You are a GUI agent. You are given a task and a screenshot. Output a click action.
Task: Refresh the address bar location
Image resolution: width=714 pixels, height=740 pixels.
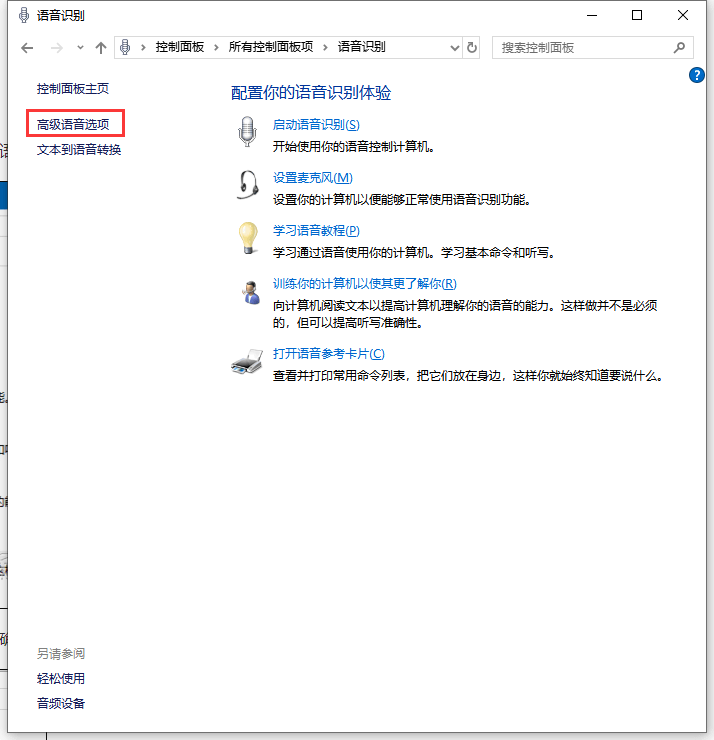[x=472, y=47]
